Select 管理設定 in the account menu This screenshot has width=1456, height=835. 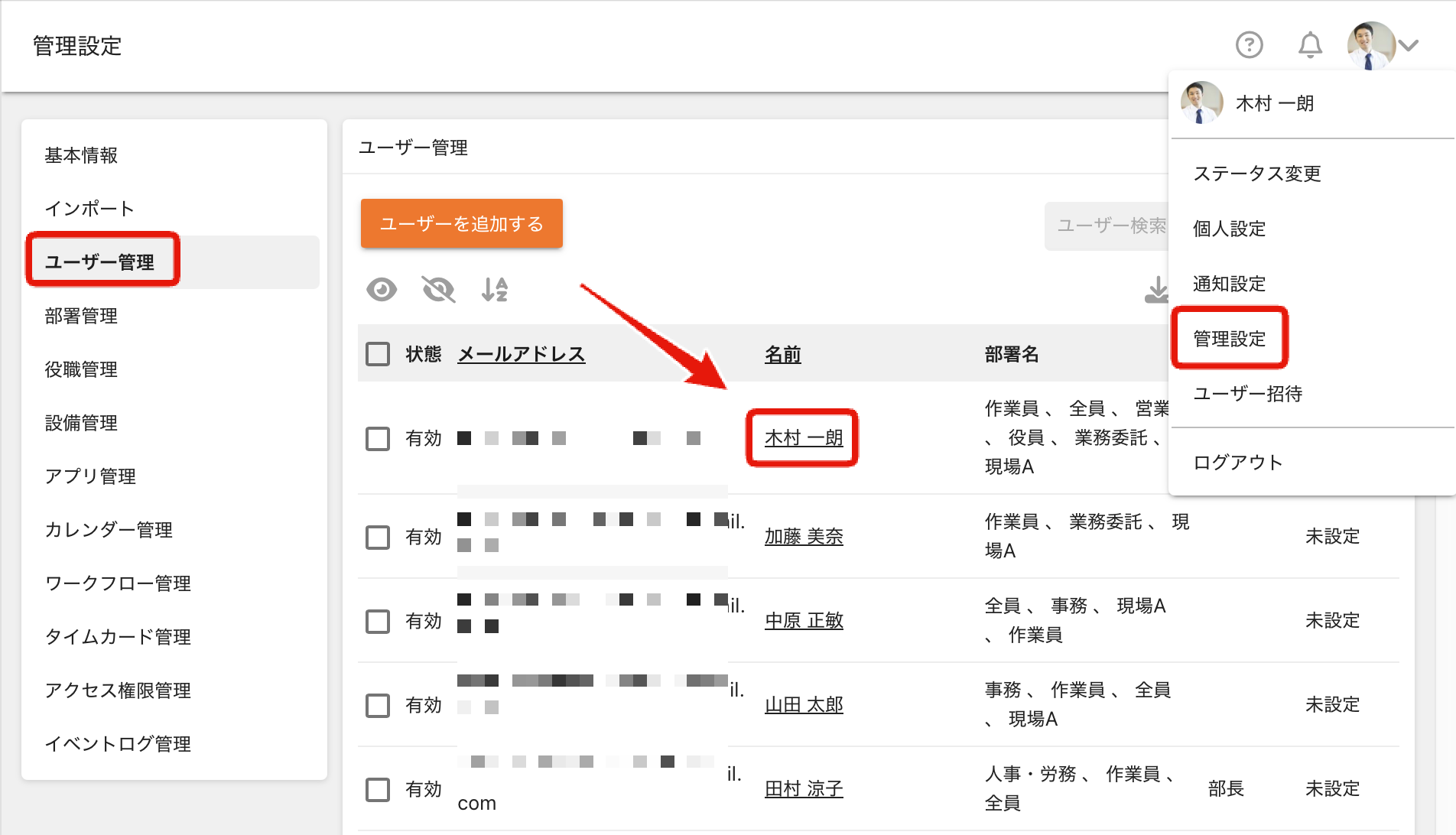1230,339
